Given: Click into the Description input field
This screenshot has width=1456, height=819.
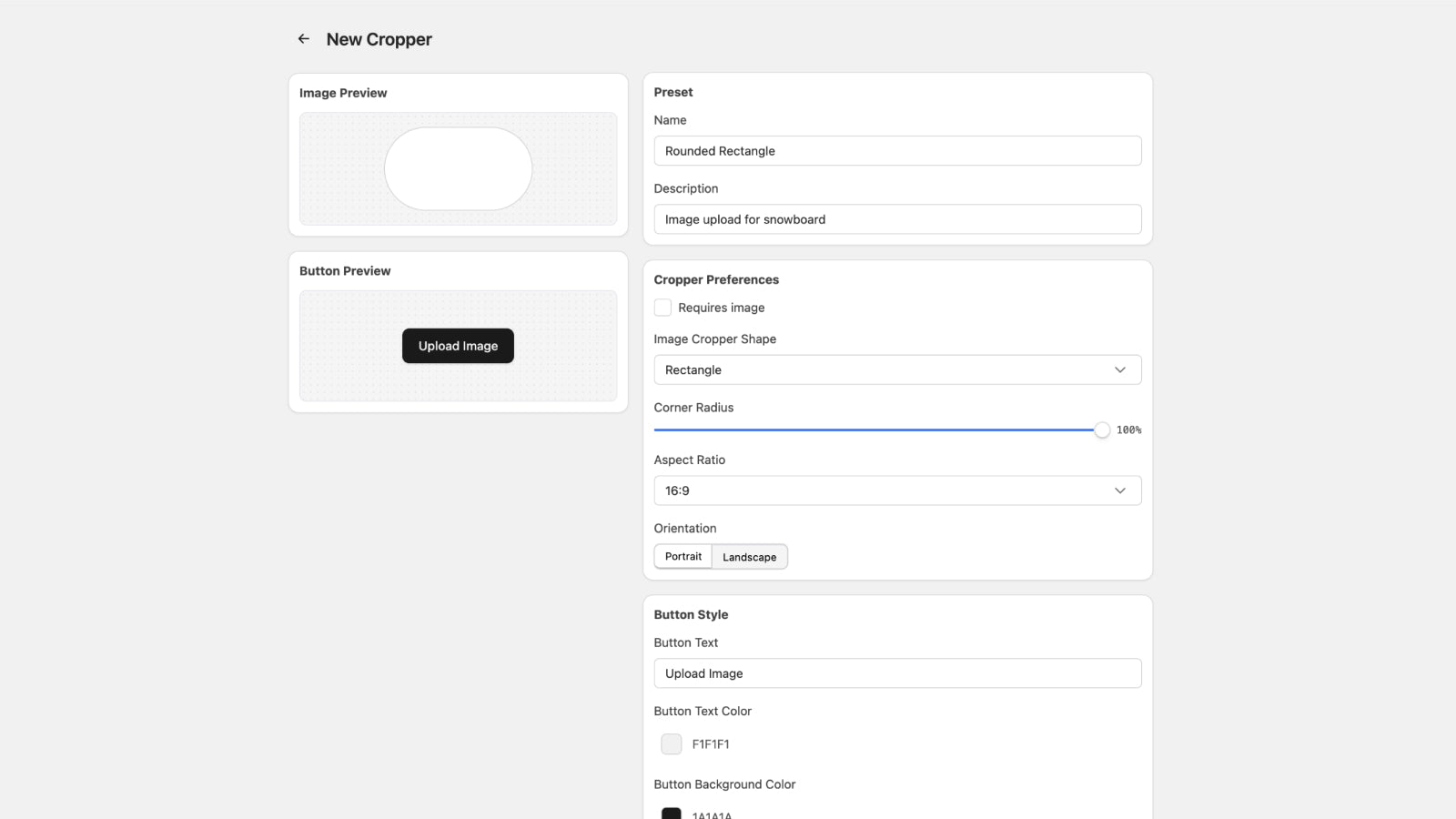Looking at the screenshot, I should click(x=896, y=219).
